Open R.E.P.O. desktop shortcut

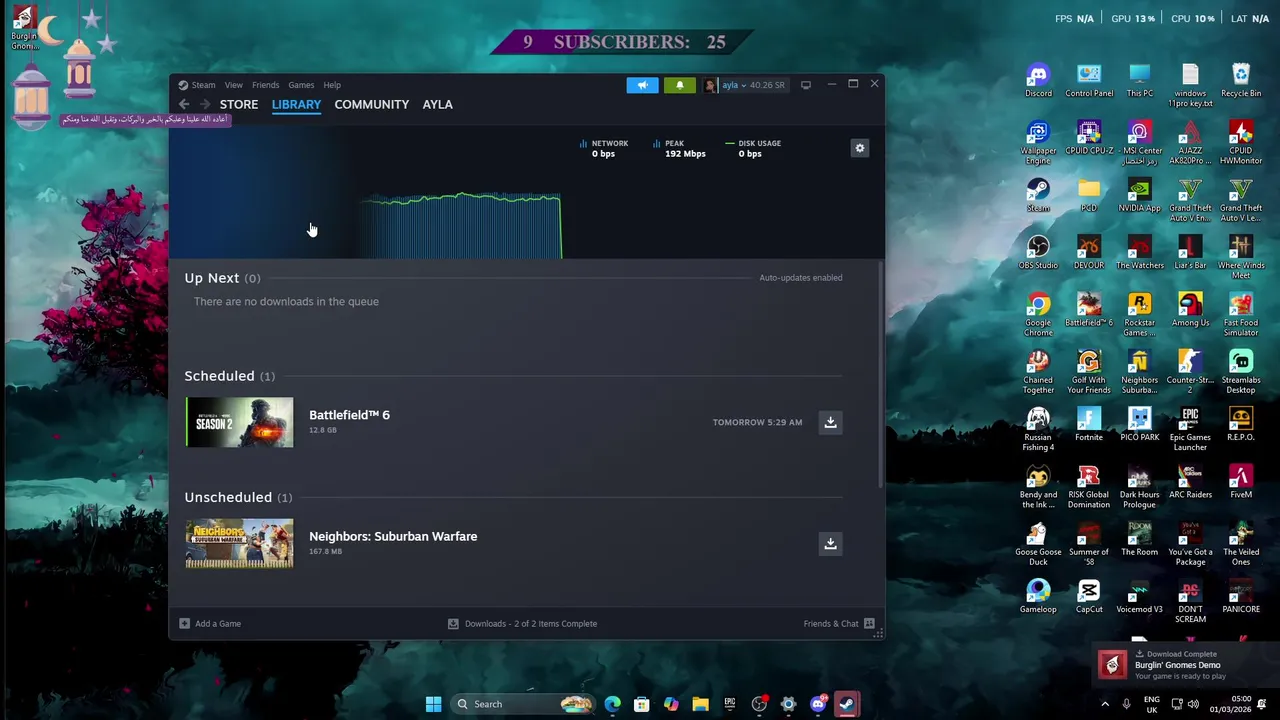[x=1241, y=424]
